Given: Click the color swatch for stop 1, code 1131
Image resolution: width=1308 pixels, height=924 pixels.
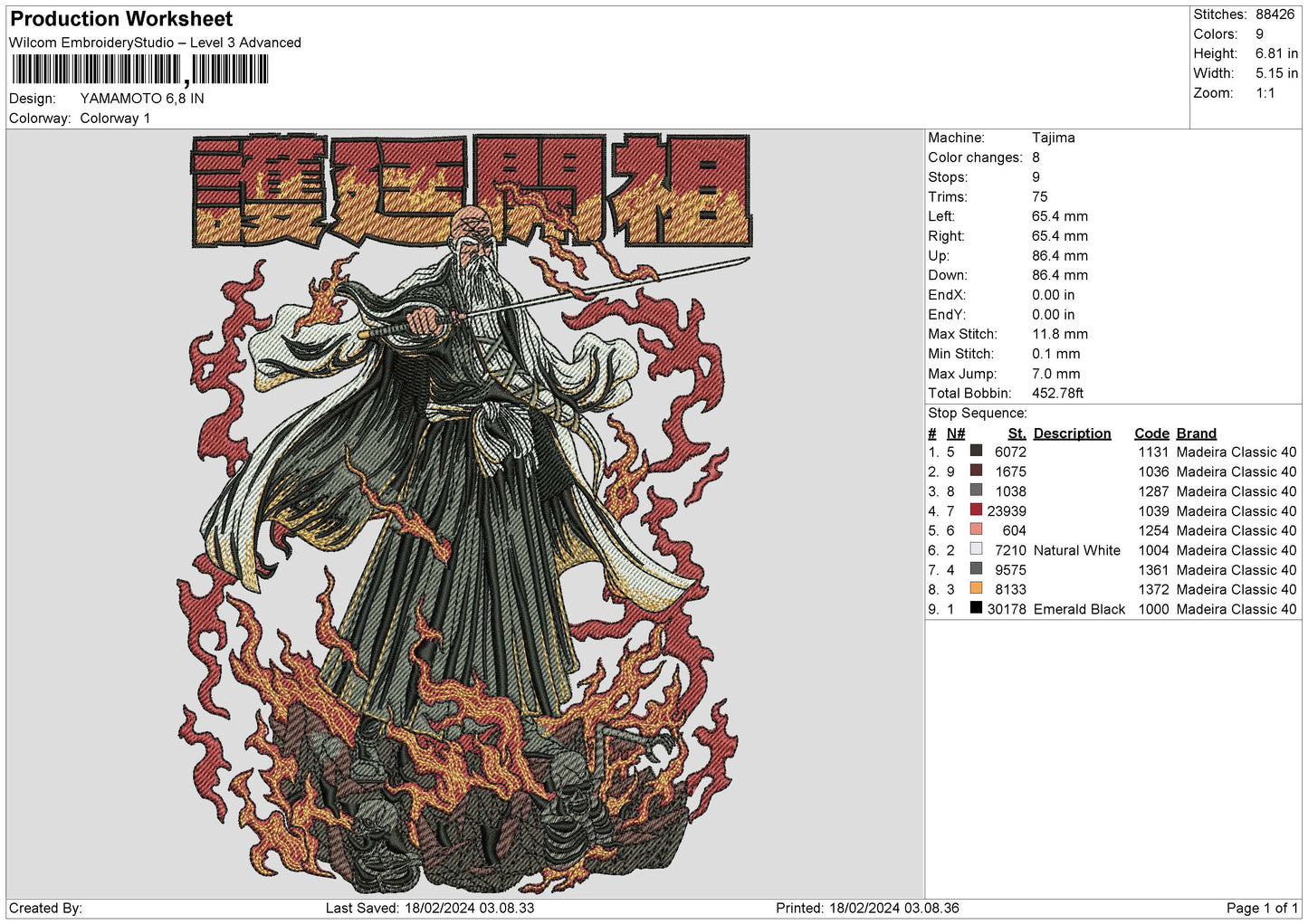Looking at the screenshot, I should (x=976, y=451).
